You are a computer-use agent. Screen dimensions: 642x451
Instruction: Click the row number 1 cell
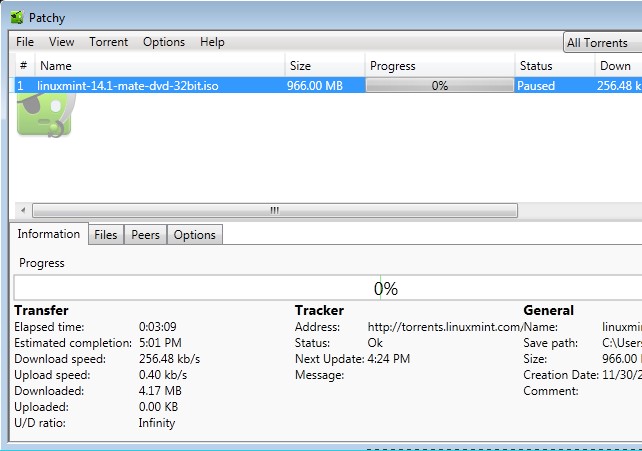[x=20, y=86]
